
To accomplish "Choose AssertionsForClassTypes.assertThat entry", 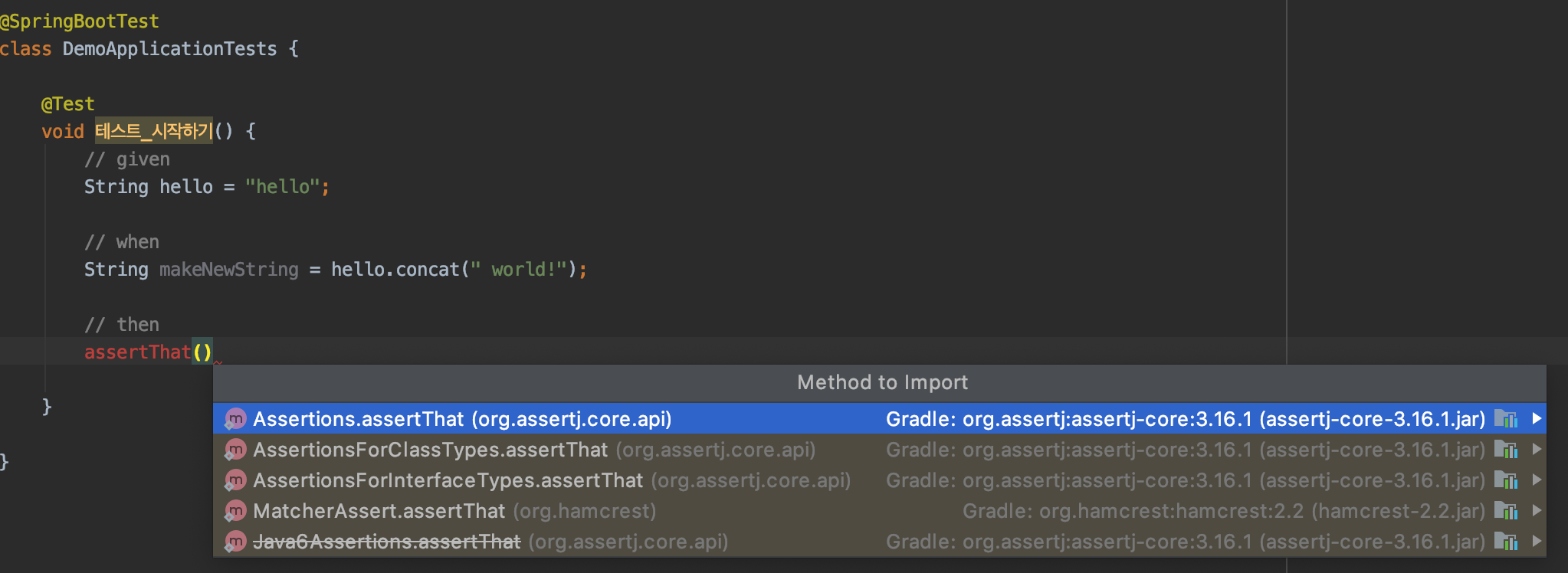I will (879, 450).
